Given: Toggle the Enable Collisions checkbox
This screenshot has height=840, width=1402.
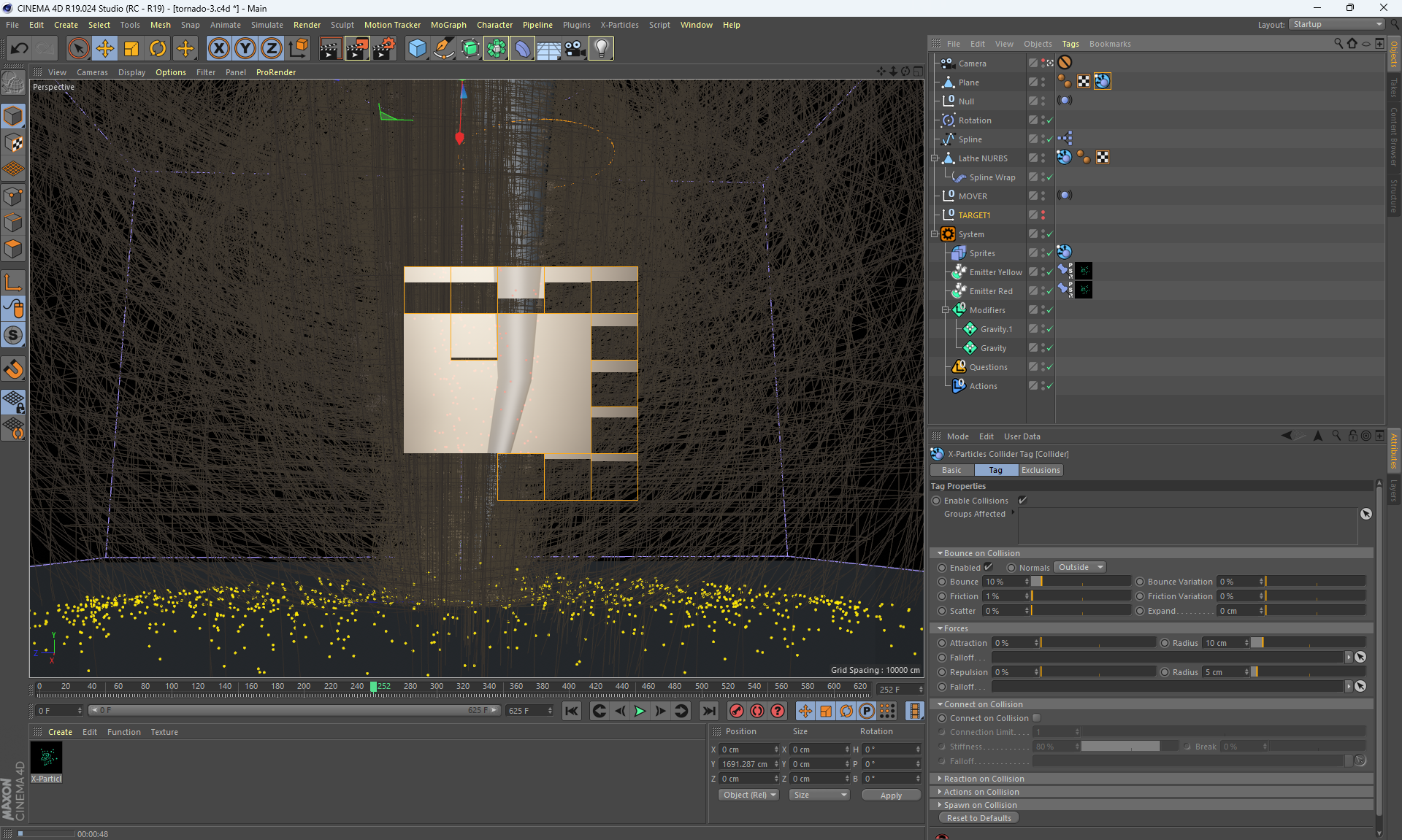Looking at the screenshot, I should [1022, 501].
